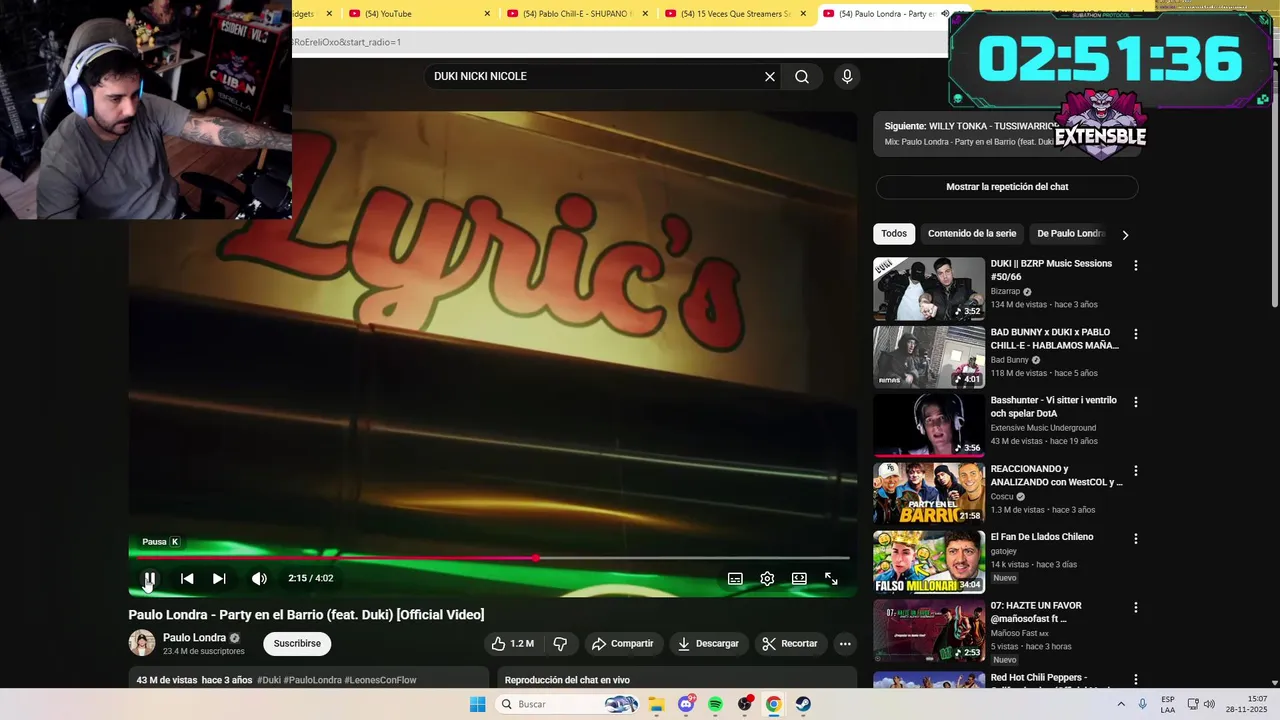Screen dimensions: 1280x720
Task: Share the video via Compartir
Action: (622, 644)
